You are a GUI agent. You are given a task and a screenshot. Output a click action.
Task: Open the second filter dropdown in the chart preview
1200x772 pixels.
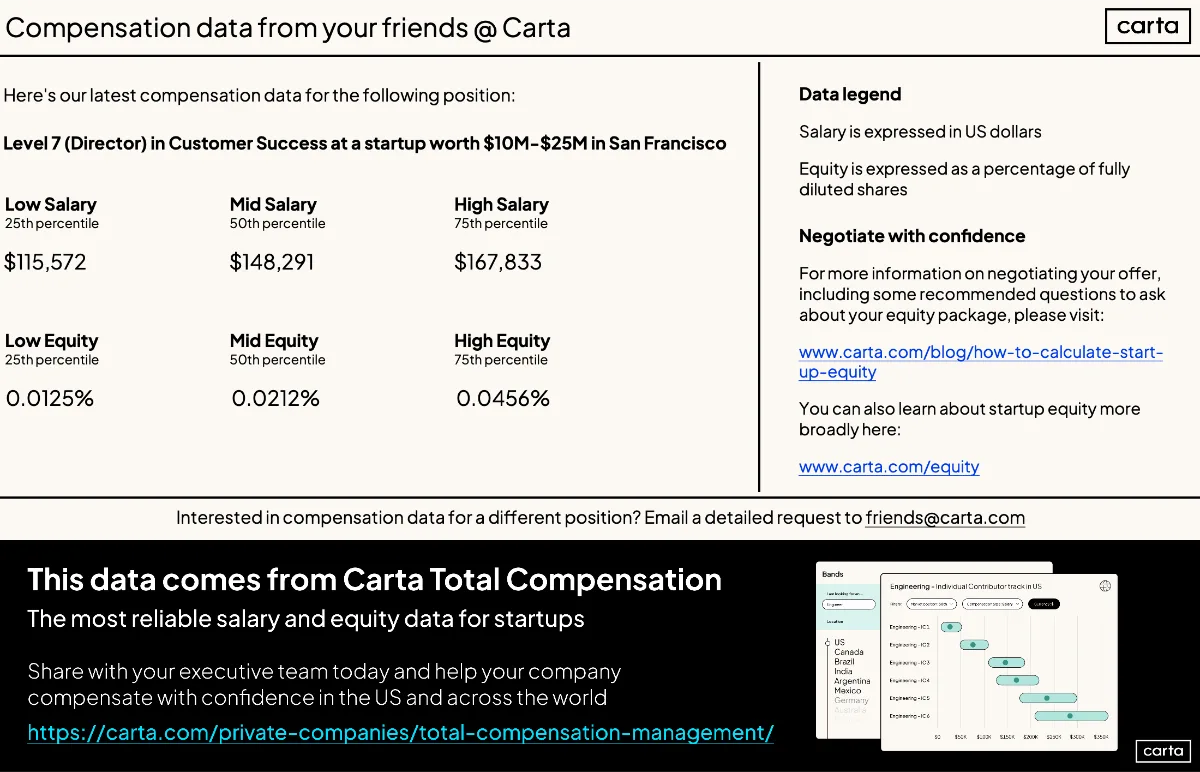tap(992, 604)
